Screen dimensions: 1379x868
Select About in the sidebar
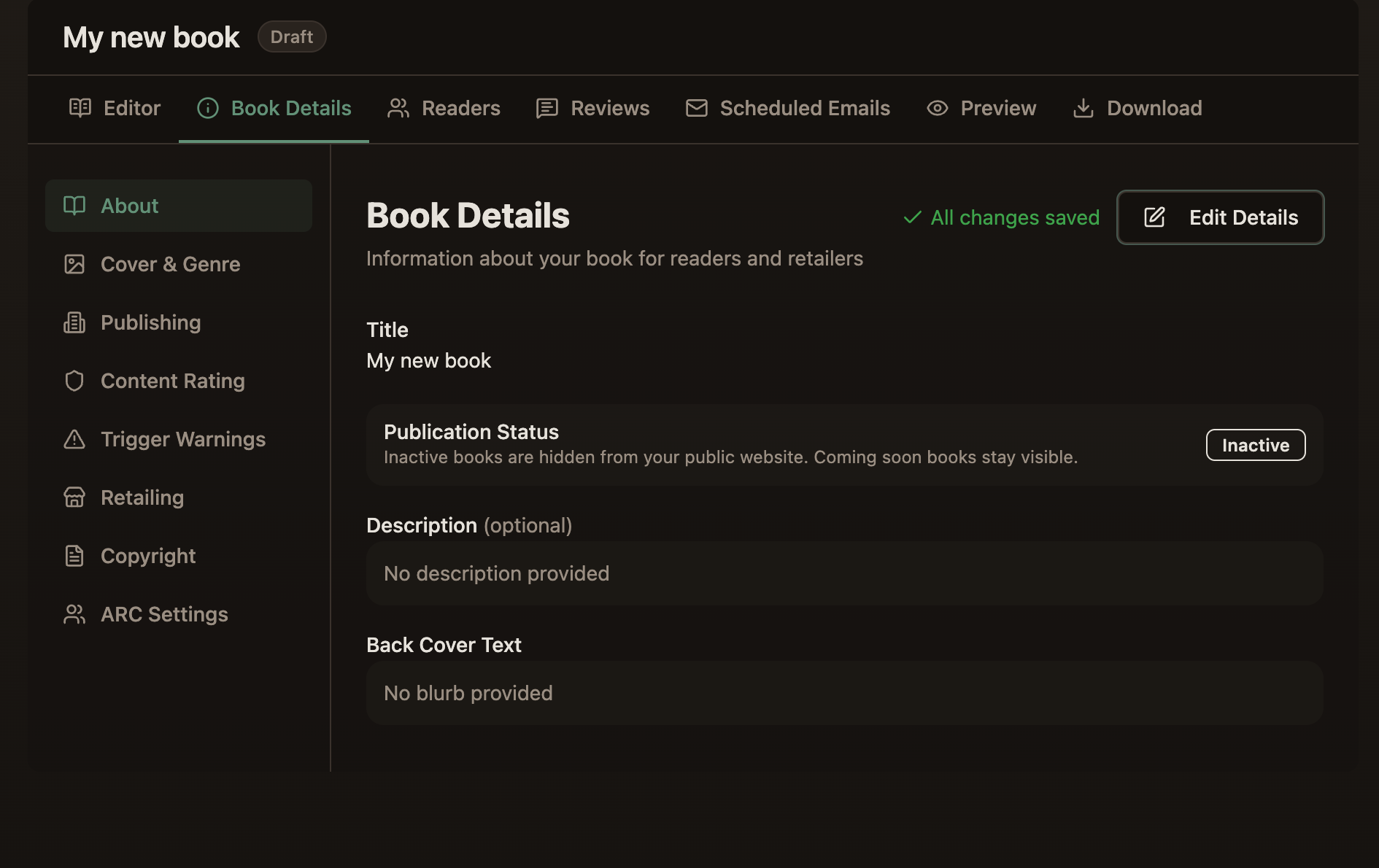click(x=179, y=206)
